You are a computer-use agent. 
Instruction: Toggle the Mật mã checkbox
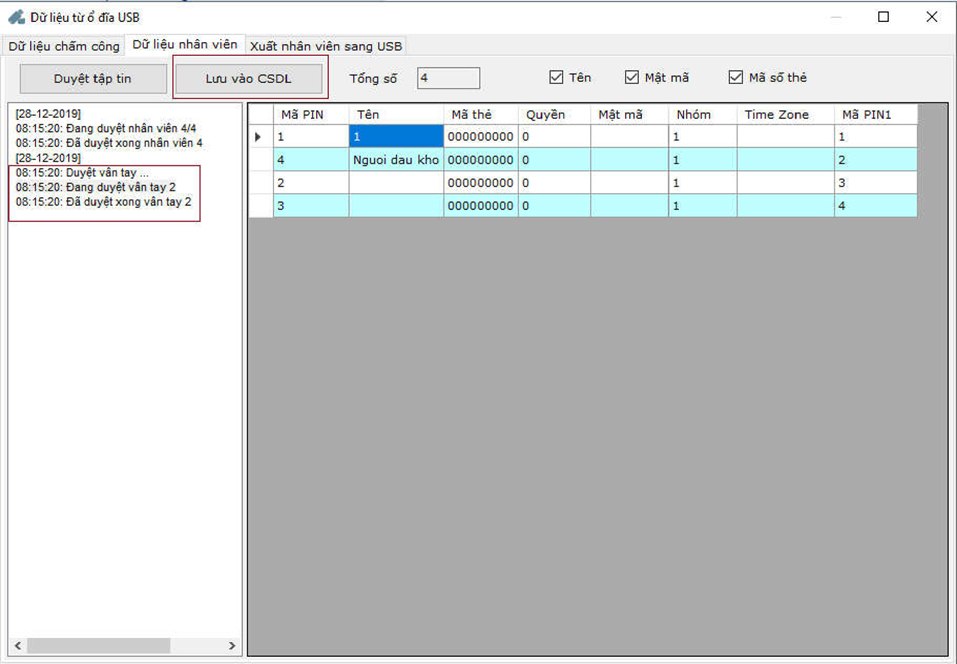(632, 77)
